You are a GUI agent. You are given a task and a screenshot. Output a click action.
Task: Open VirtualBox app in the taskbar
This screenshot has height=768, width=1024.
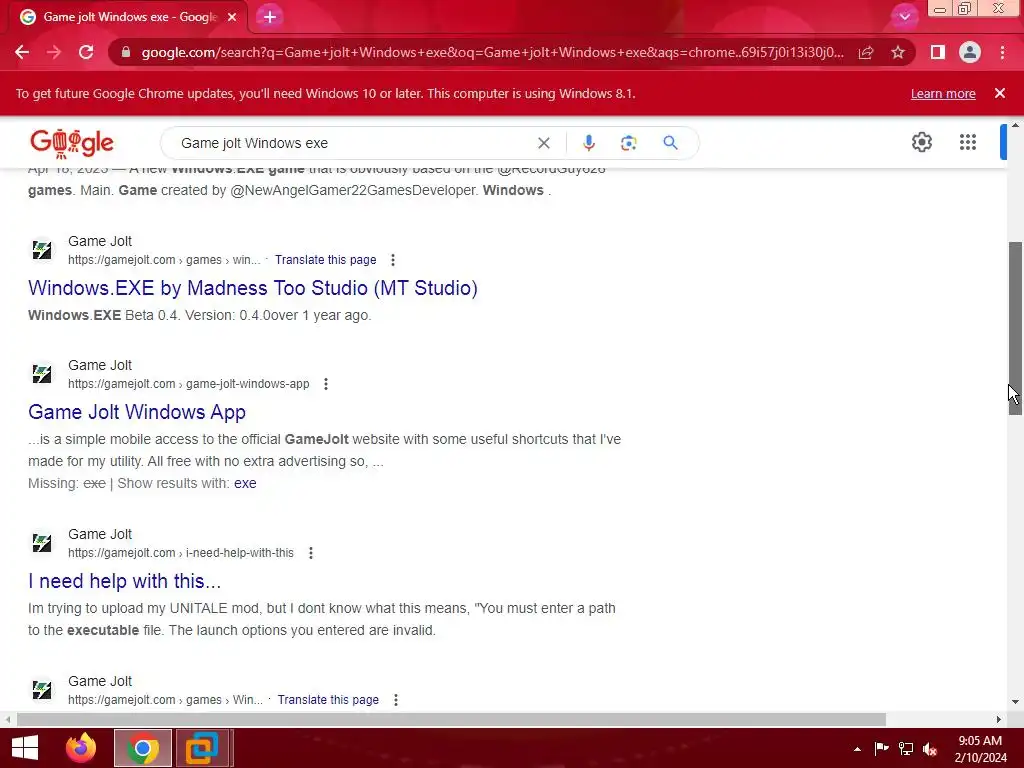click(x=202, y=748)
